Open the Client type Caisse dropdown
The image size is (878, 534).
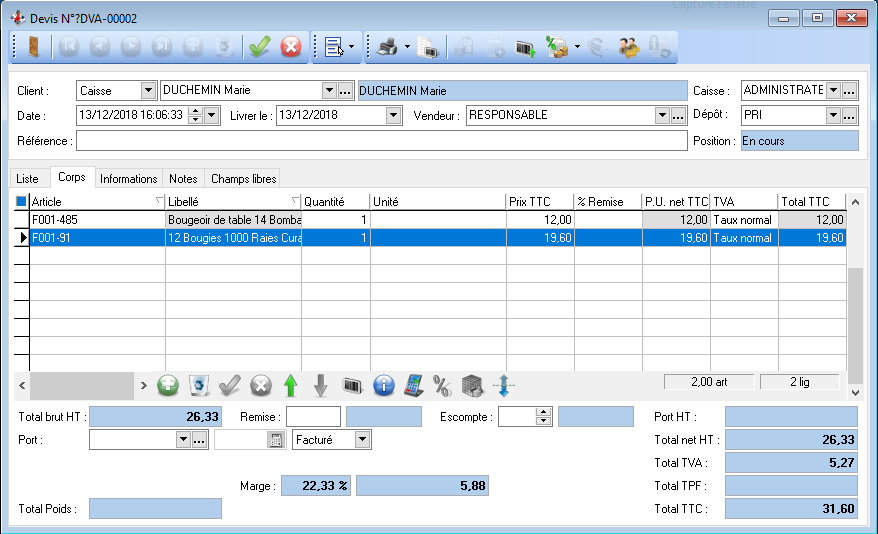[x=148, y=90]
